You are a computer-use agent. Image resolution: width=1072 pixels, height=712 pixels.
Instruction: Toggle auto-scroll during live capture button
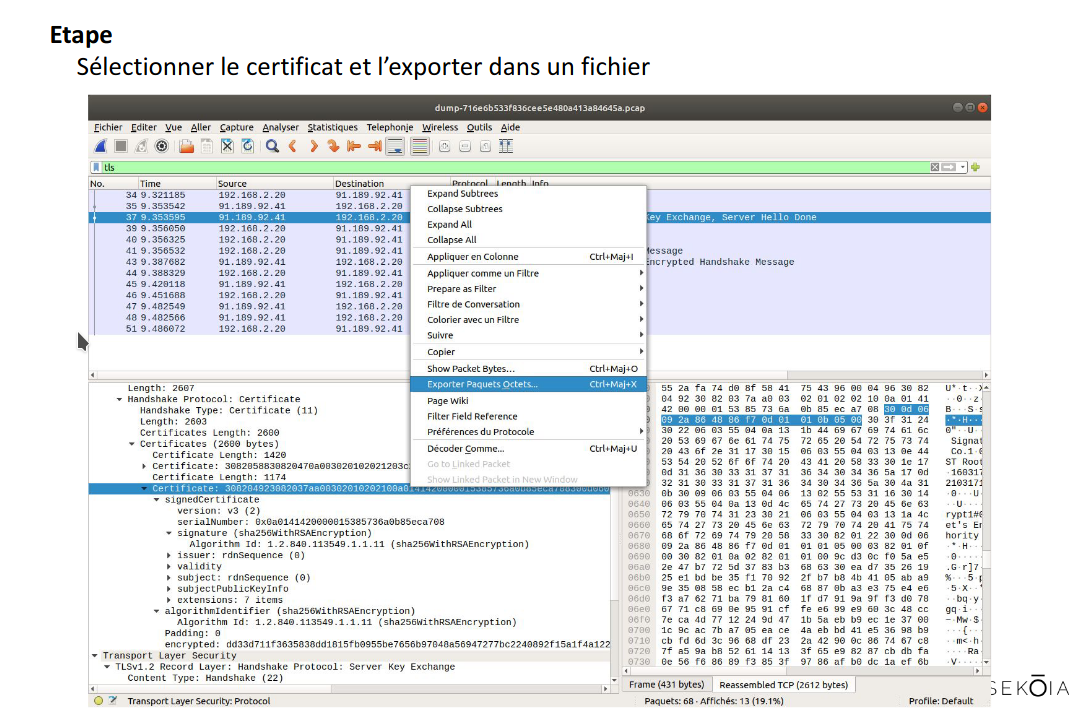click(395, 147)
